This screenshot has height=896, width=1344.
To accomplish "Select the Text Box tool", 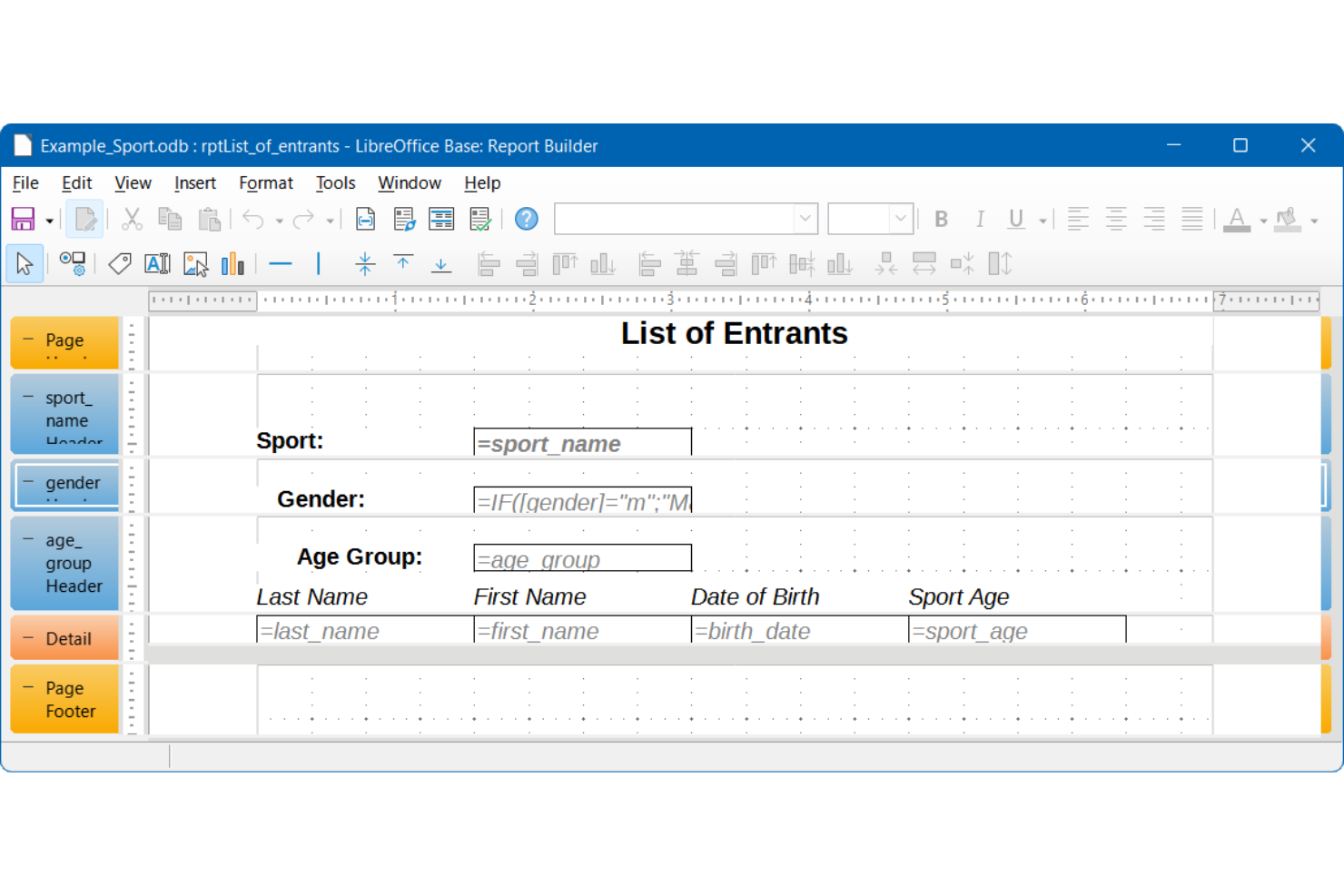I will click(157, 263).
